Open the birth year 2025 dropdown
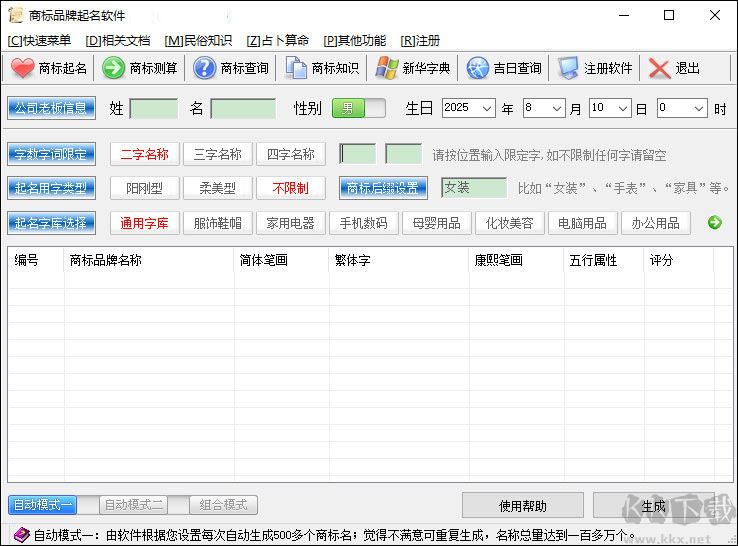Image resolution: width=738 pixels, height=546 pixels. (x=487, y=108)
